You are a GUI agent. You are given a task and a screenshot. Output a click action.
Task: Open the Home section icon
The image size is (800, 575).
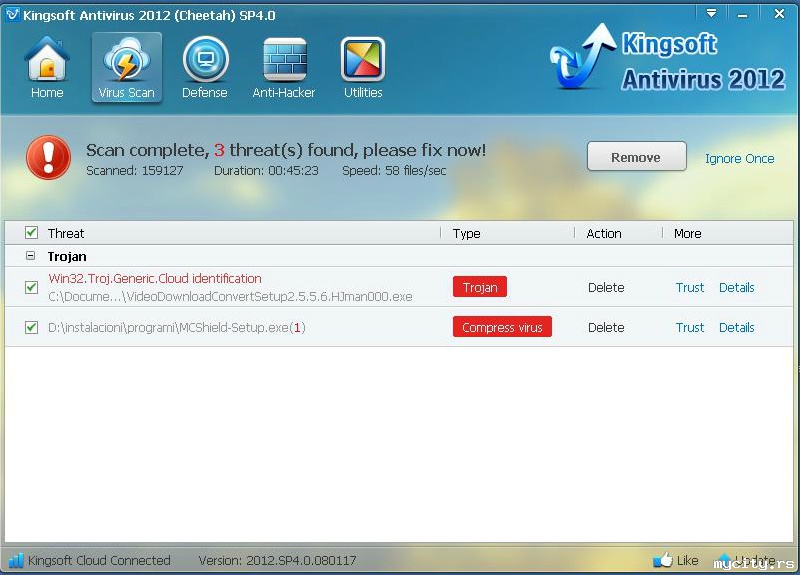coord(46,60)
